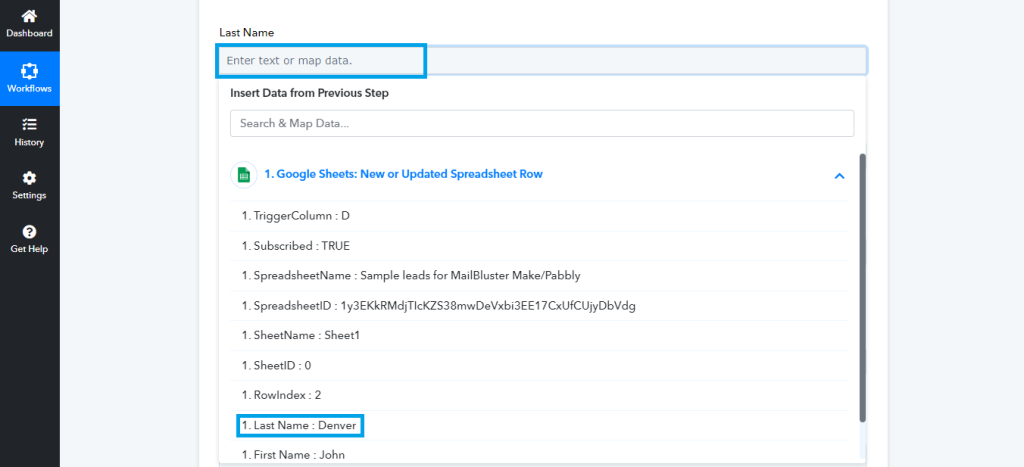Pick the SpreadsheetID mapping entry
Image resolution: width=1024 pixels, height=467 pixels.
(439, 306)
